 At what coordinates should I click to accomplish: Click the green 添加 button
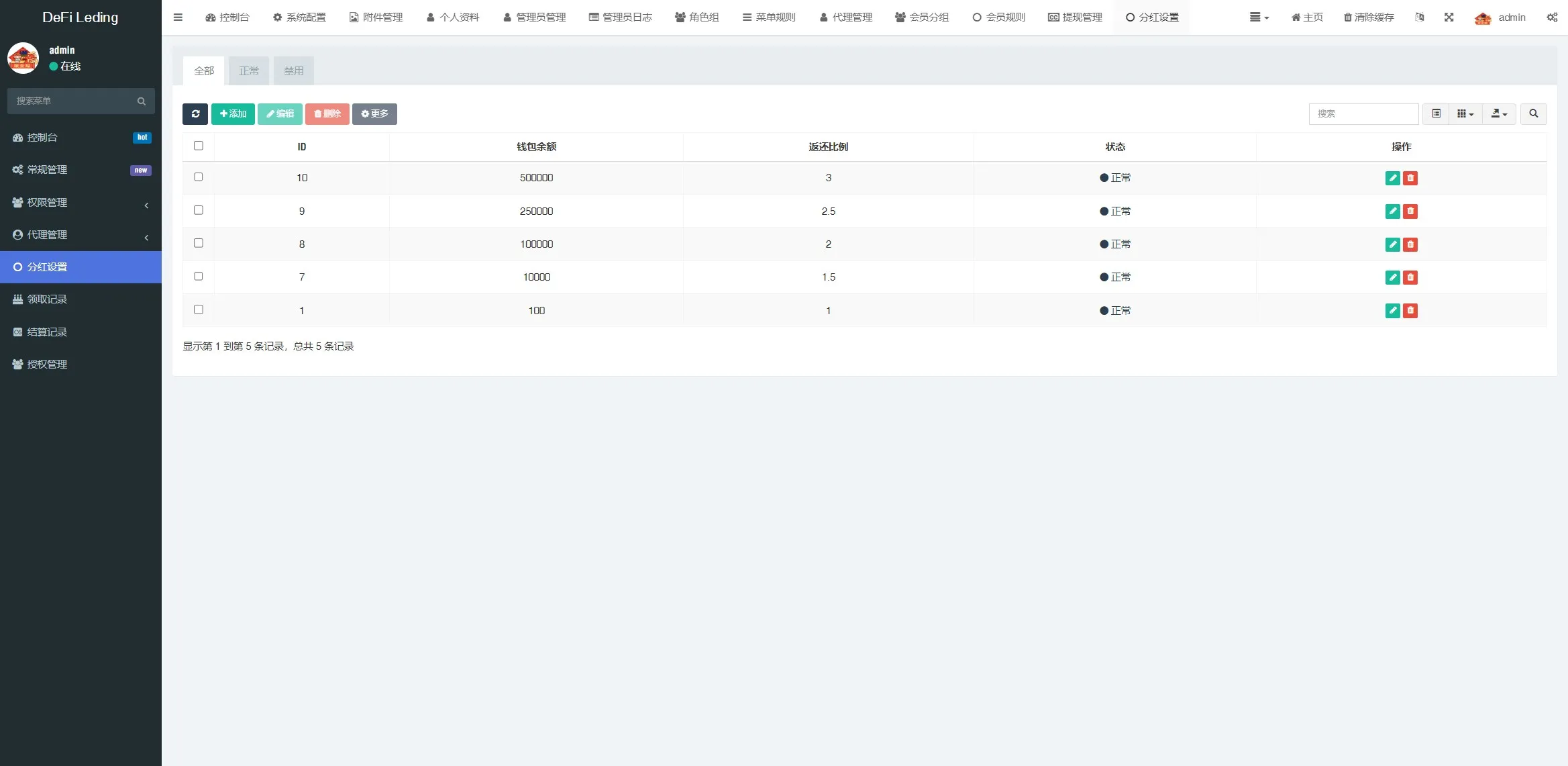(x=233, y=114)
